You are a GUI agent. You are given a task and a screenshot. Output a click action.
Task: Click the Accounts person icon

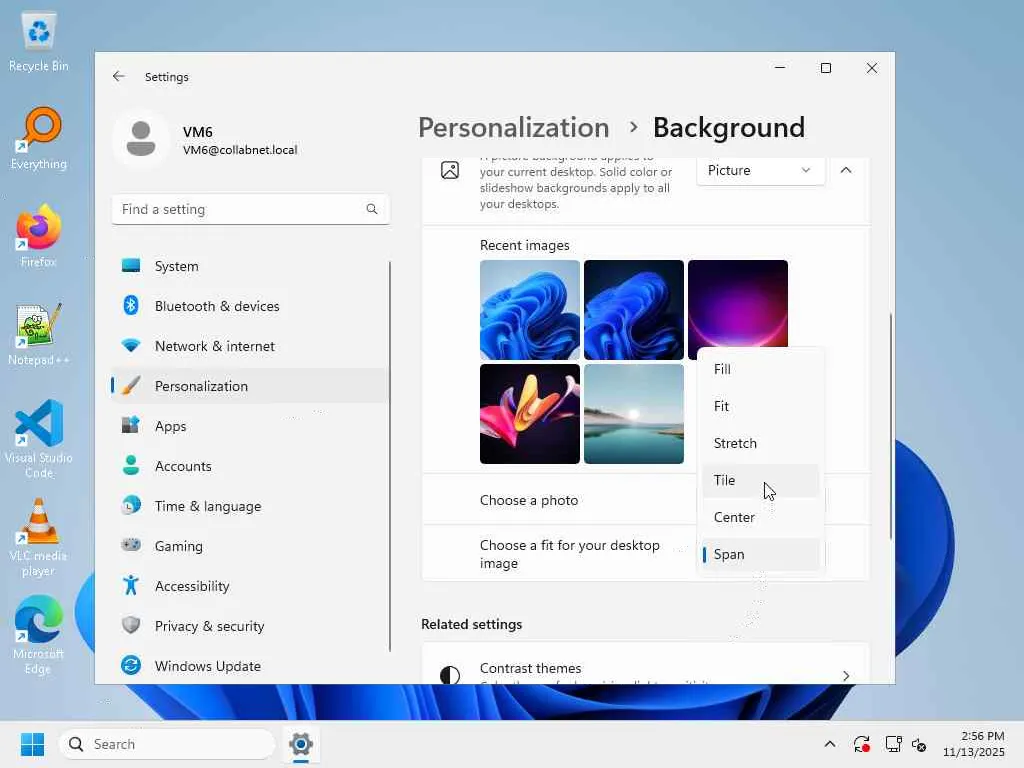(131, 465)
